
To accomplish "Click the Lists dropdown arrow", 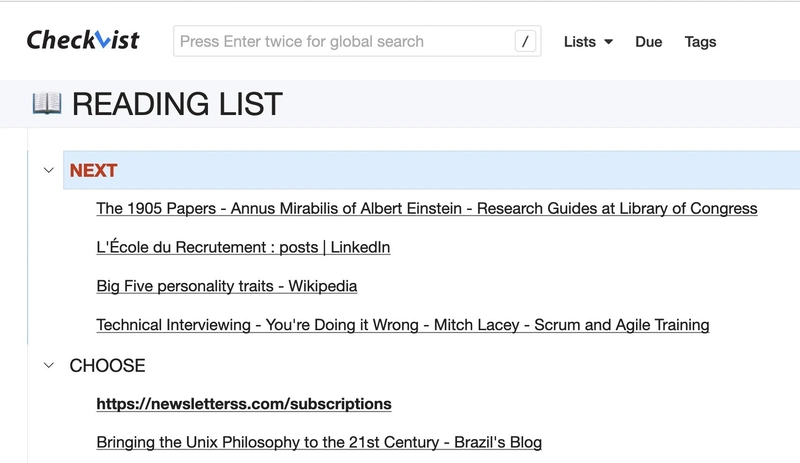I will pyautogui.click(x=608, y=42).
